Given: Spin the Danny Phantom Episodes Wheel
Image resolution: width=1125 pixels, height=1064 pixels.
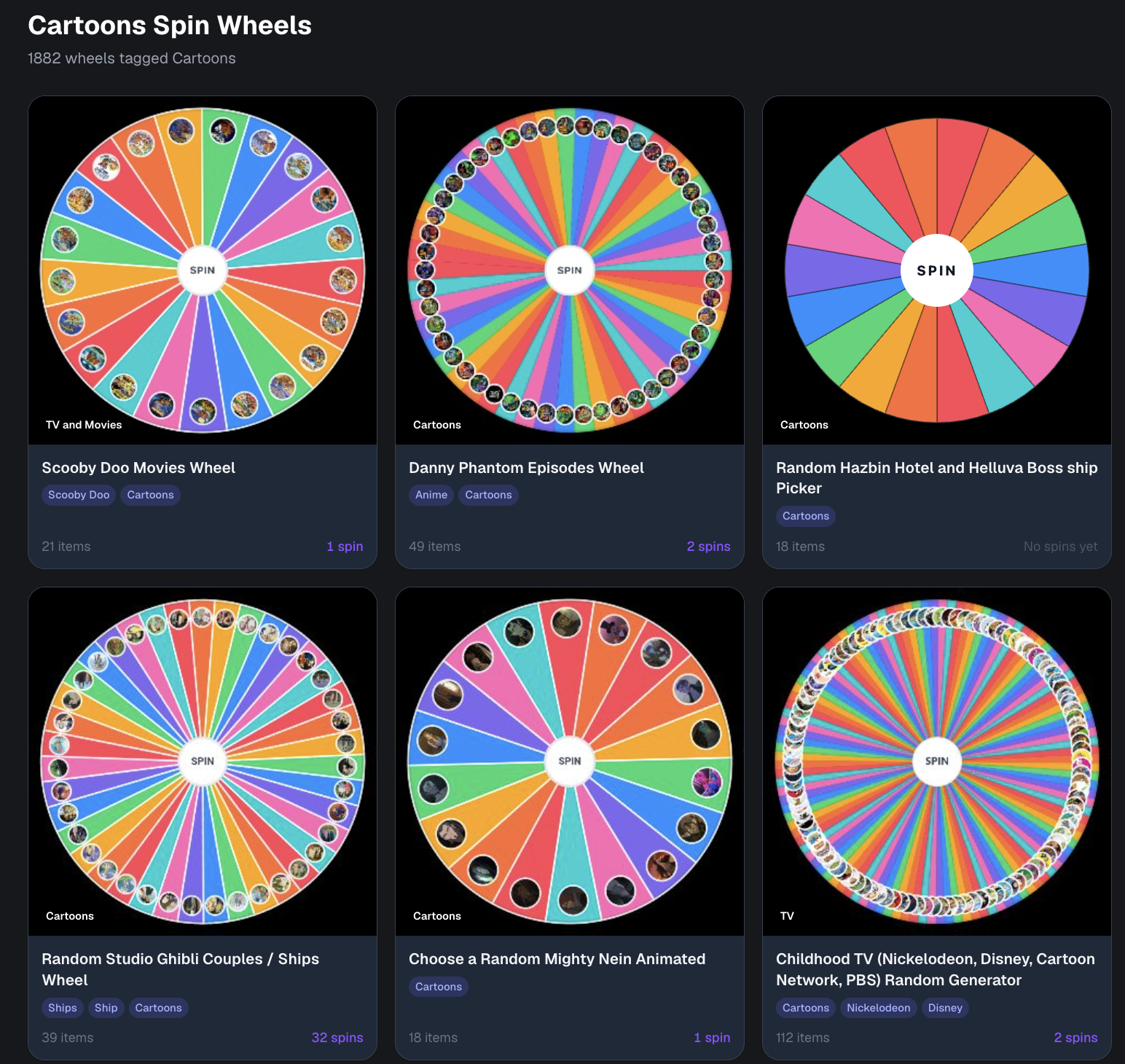Looking at the screenshot, I should coord(570,270).
